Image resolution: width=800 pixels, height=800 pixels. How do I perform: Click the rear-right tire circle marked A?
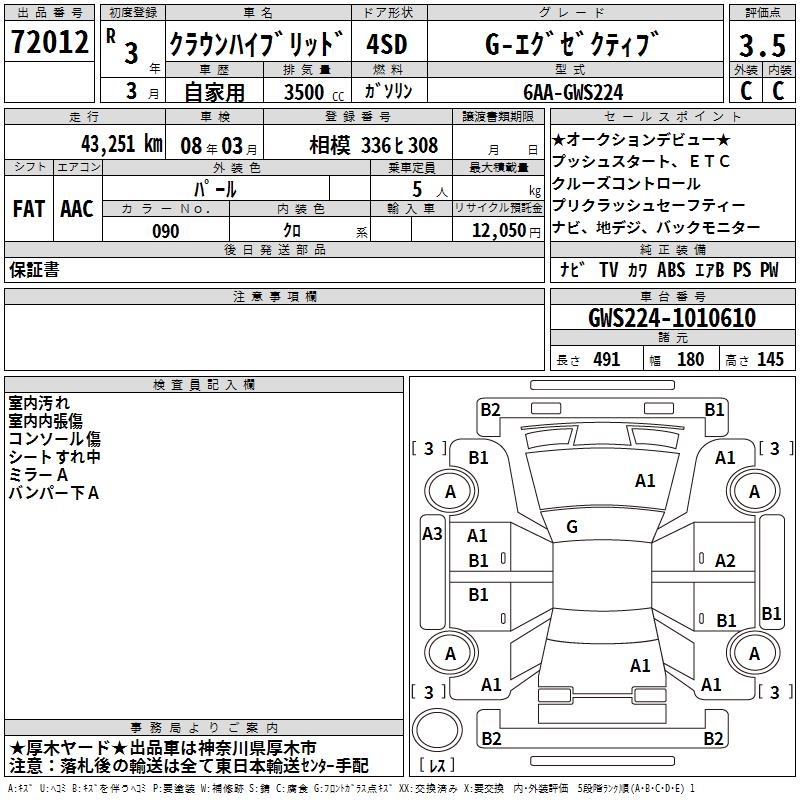[754, 653]
